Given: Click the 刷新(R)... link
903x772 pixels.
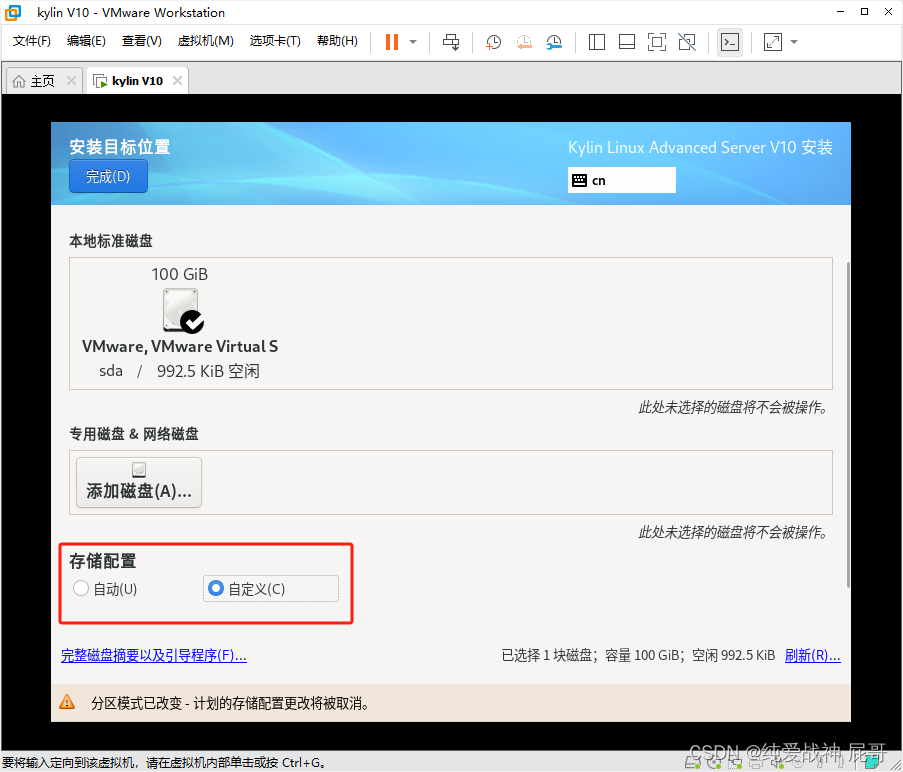Looking at the screenshot, I should tap(813, 655).
